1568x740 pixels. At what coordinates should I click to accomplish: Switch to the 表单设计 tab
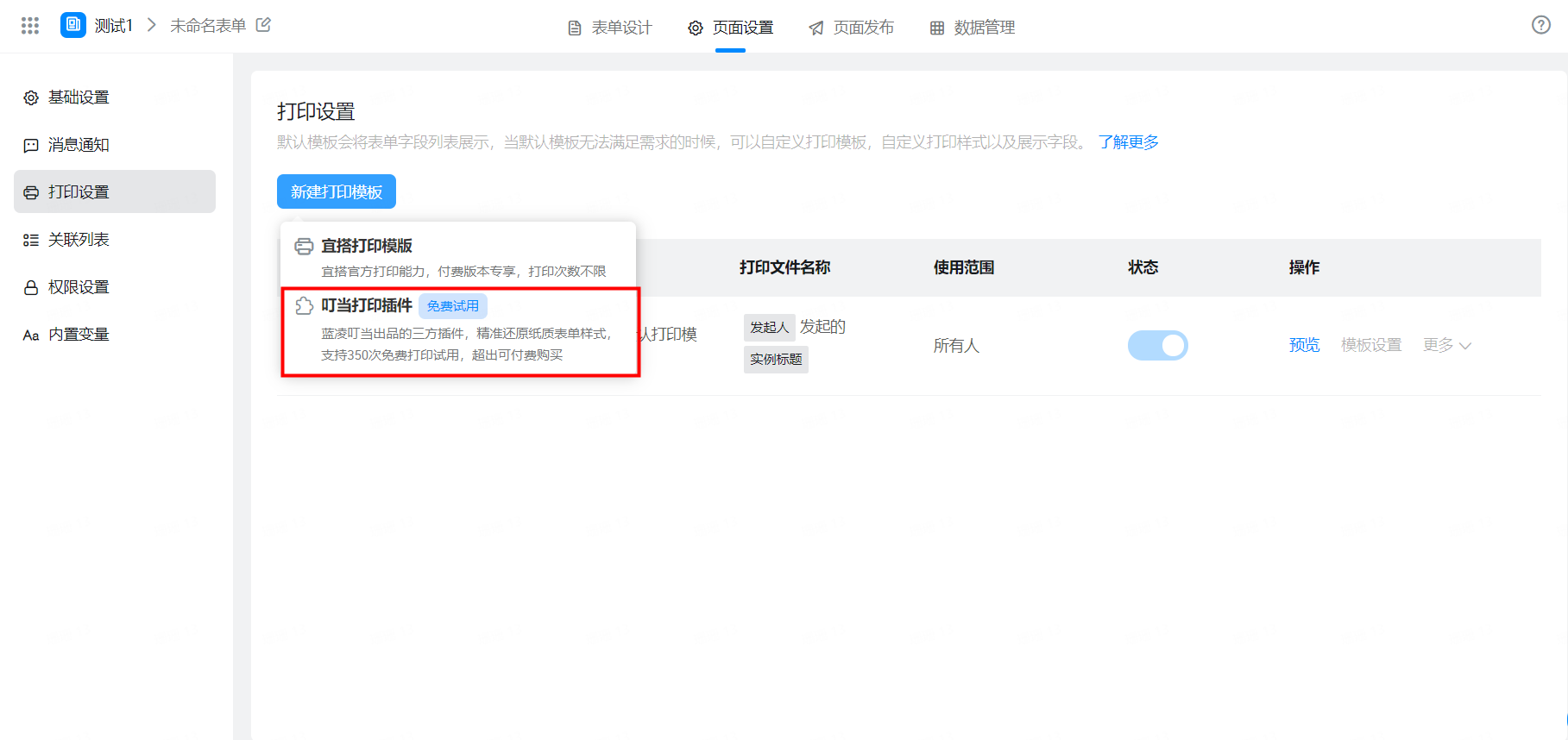point(610,28)
